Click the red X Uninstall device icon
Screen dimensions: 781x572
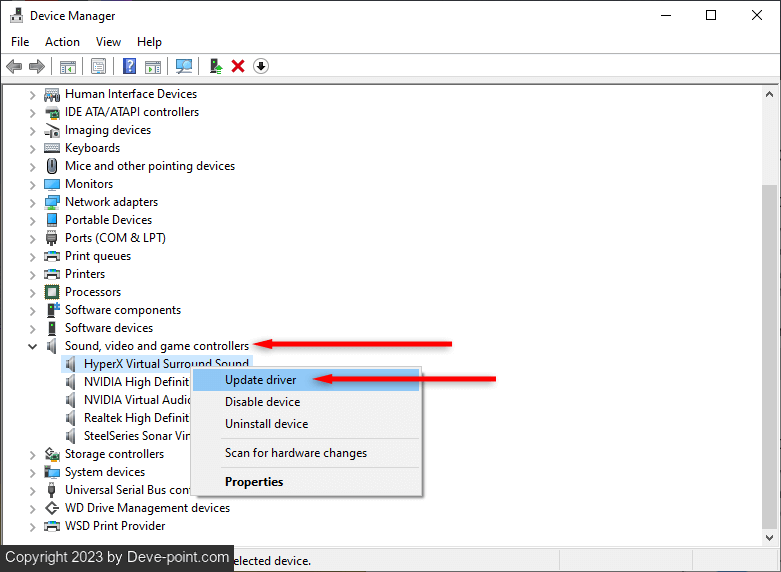[x=238, y=66]
